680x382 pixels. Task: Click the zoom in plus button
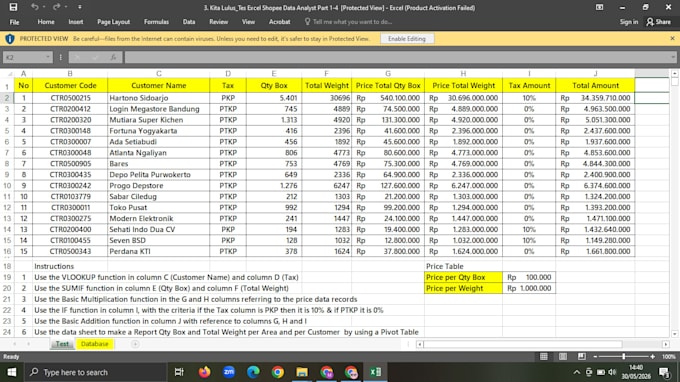point(652,356)
